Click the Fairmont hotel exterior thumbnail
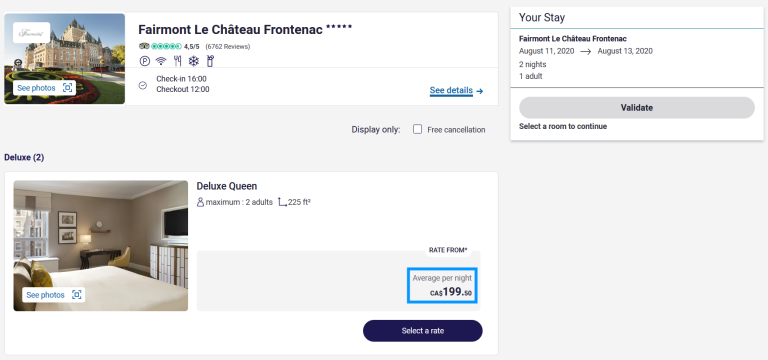 coord(65,58)
